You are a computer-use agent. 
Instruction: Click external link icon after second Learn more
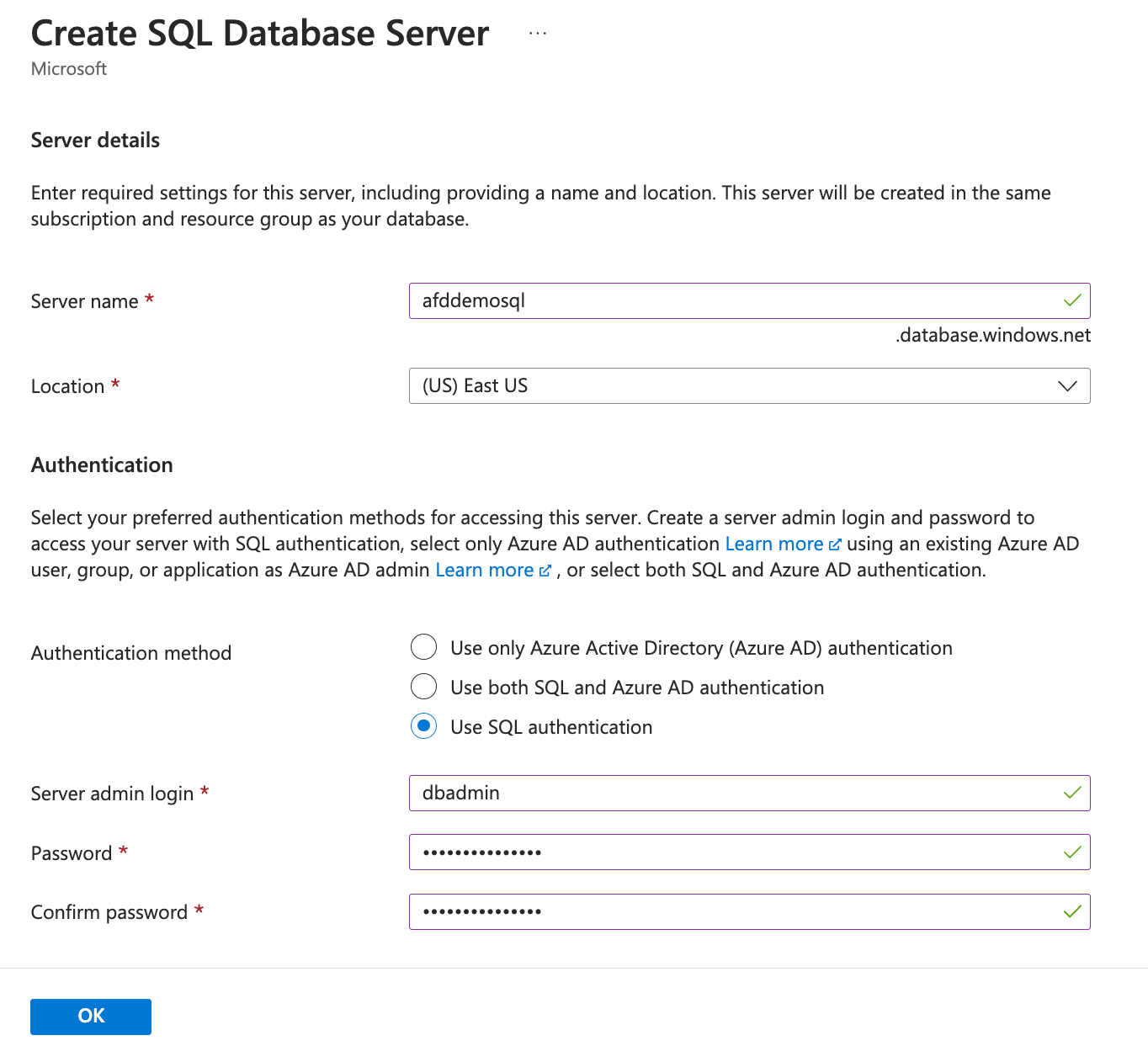point(545,571)
